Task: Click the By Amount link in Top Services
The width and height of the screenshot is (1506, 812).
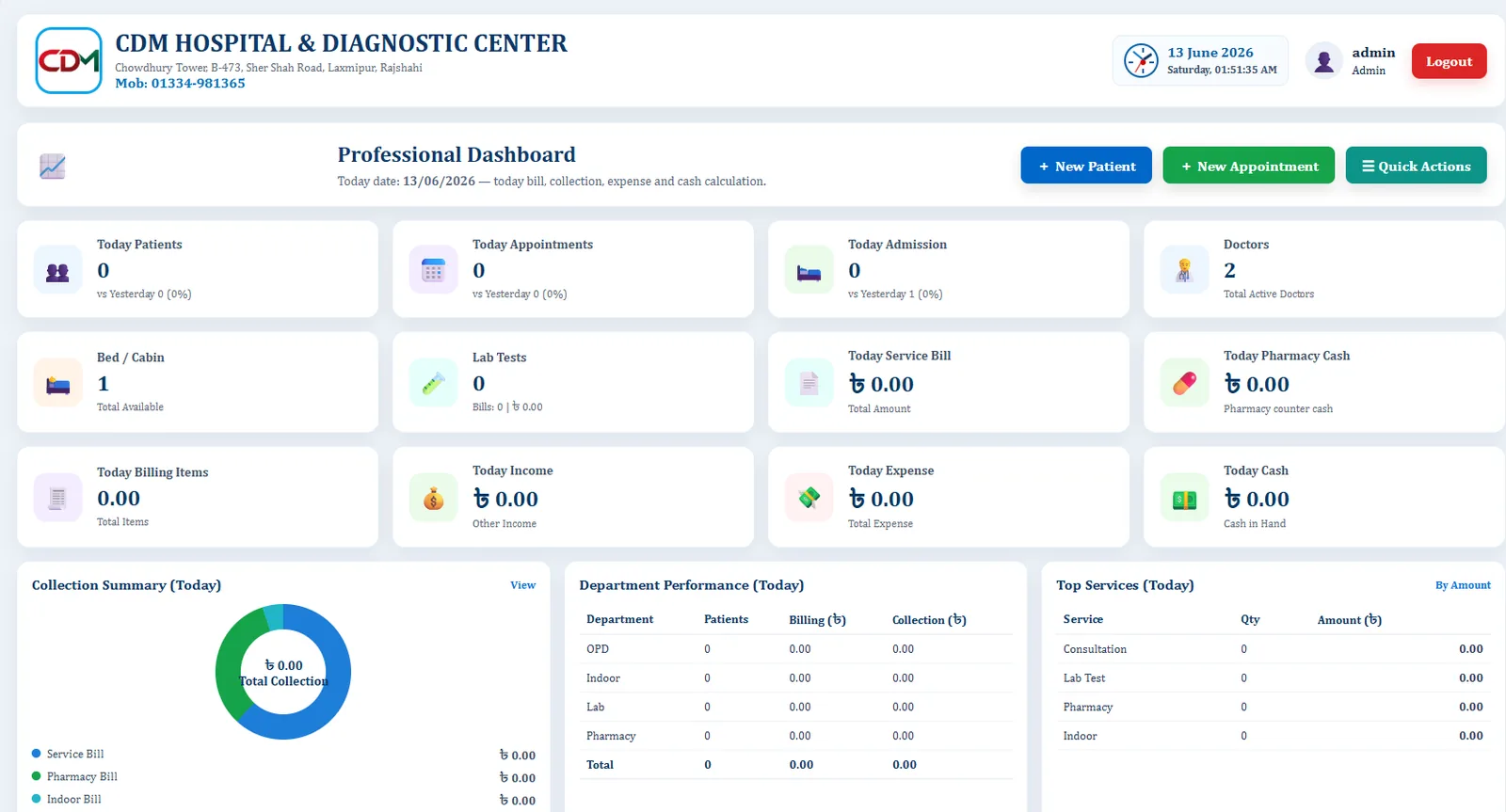Action: (x=1463, y=585)
